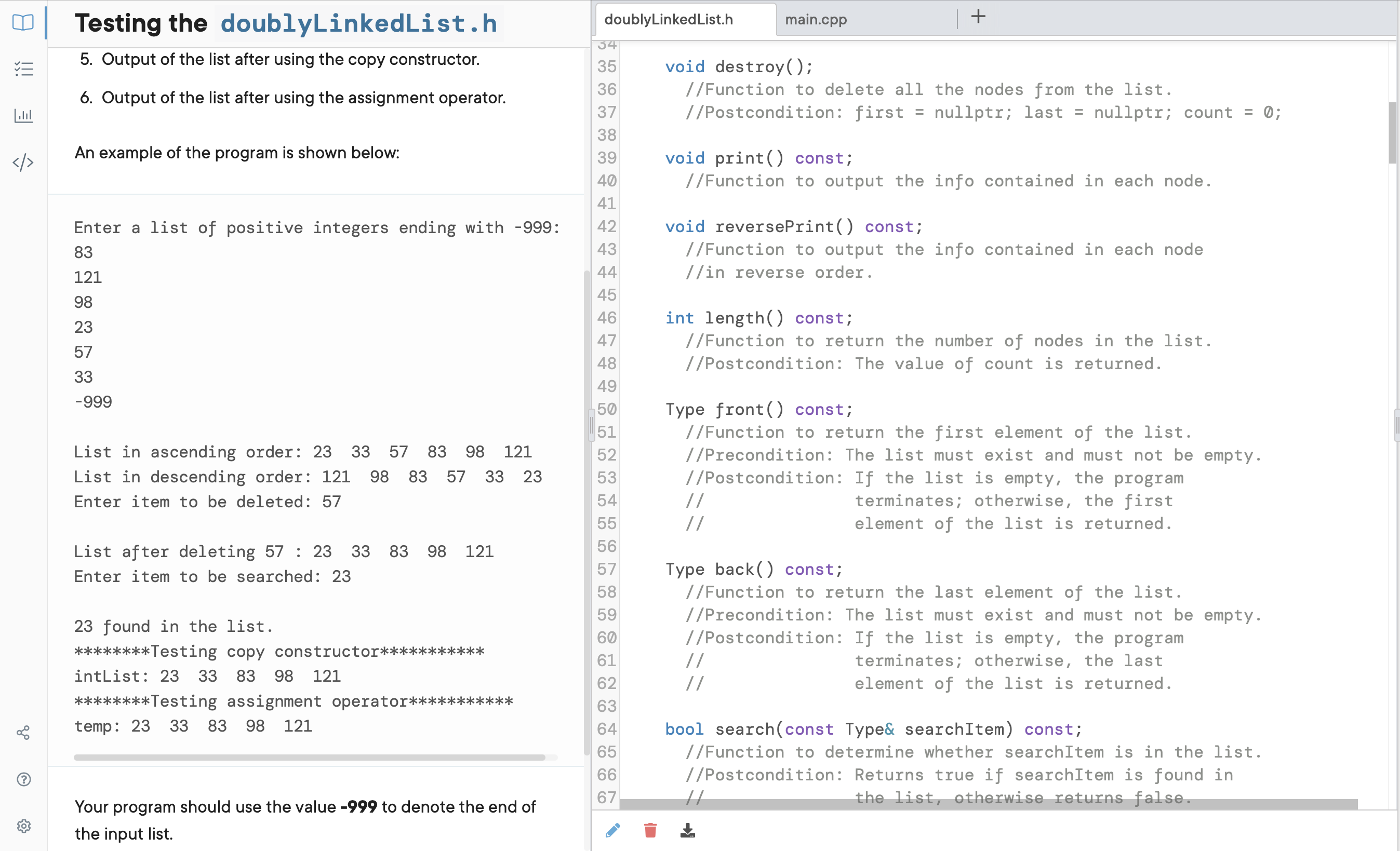Click line number 42 in the editor

pyautogui.click(x=606, y=226)
